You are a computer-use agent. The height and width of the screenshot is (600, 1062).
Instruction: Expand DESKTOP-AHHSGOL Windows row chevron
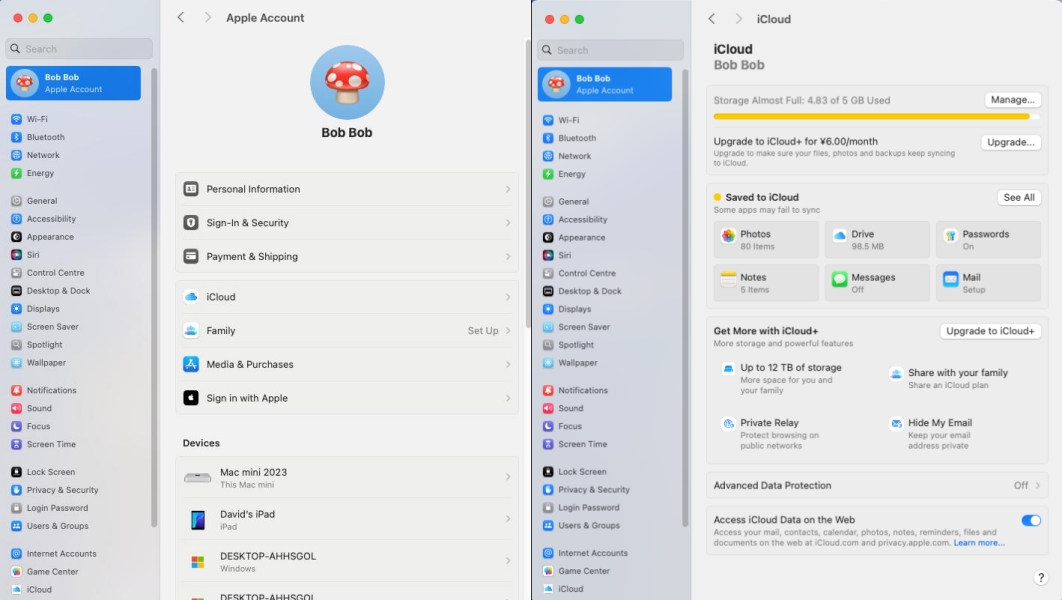[508, 561]
